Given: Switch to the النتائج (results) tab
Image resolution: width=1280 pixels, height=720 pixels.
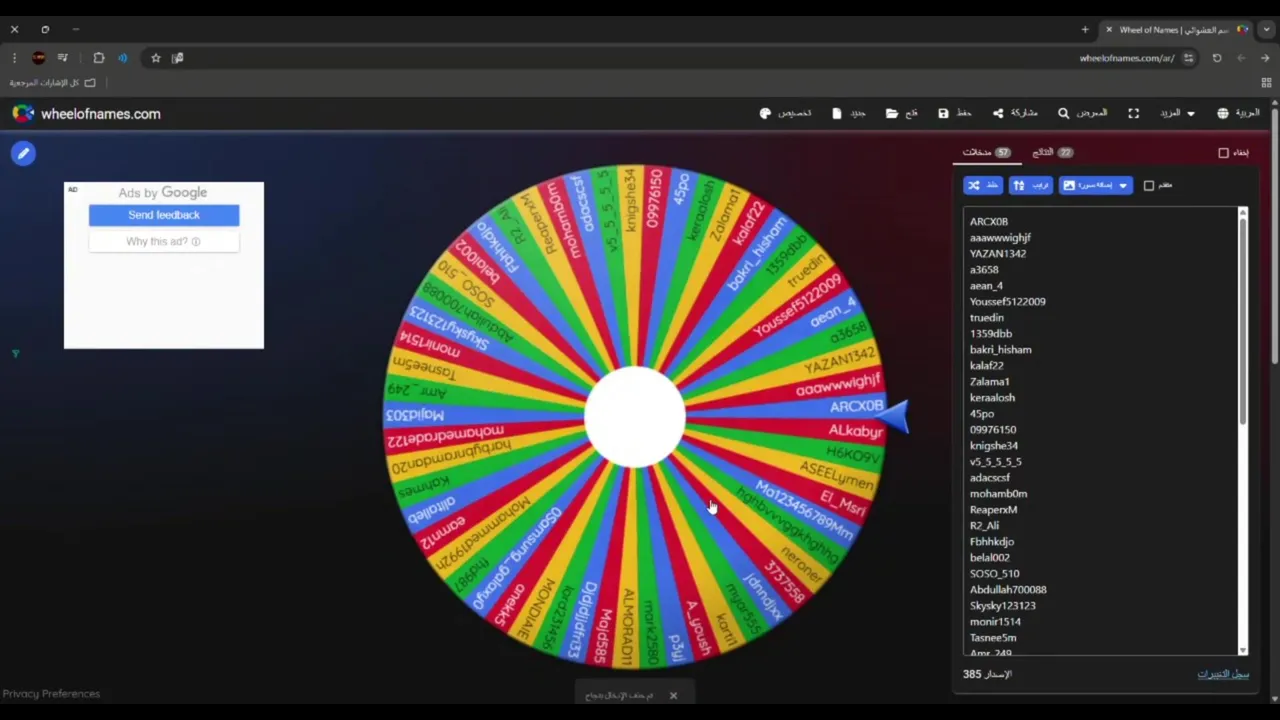Looking at the screenshot, I should coord(1053,153).
